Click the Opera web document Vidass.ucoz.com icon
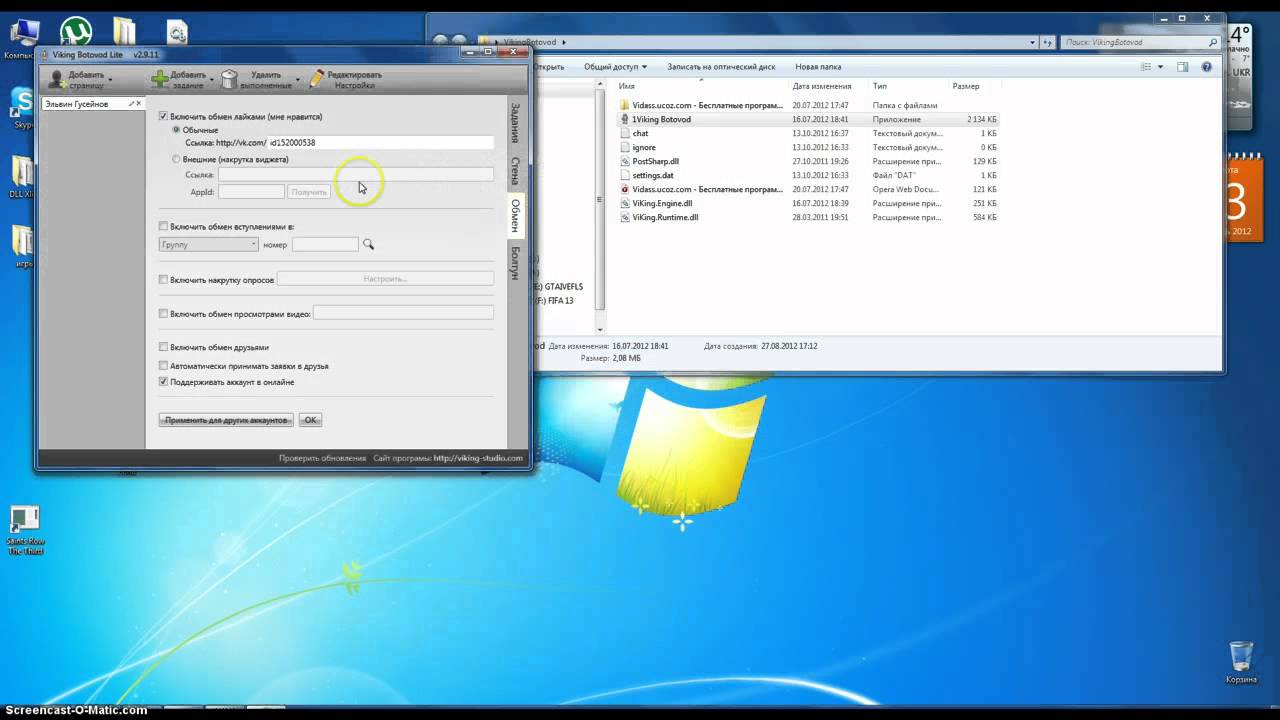1280x720 pixels. [x=624, y=189]
